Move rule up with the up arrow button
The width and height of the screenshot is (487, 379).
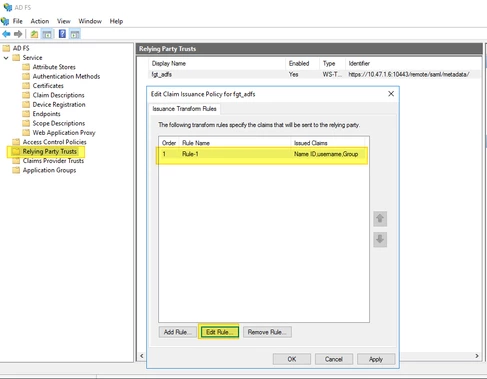[x=380, y=219]
